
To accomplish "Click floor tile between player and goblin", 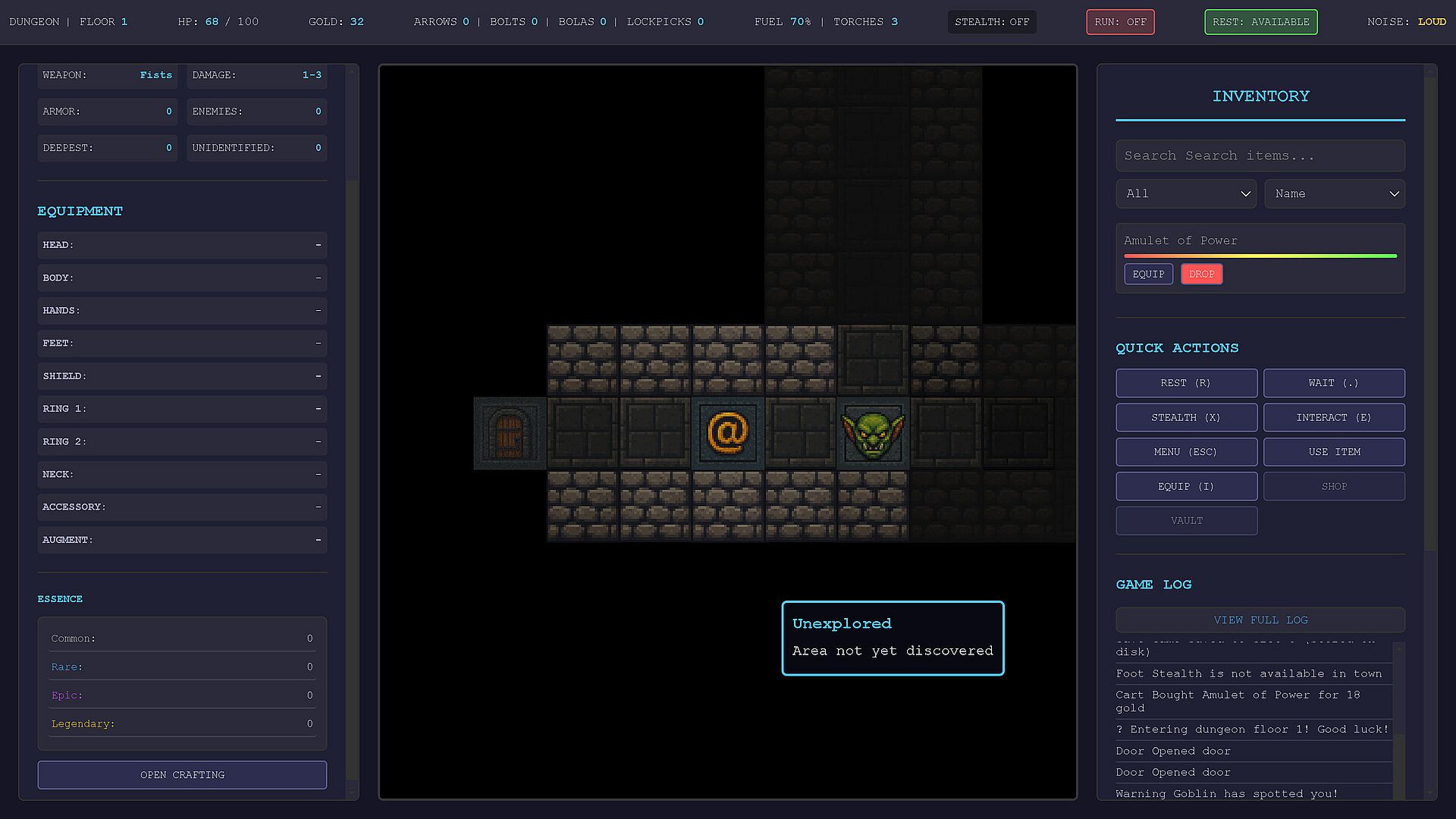I will click(x=800, y=433).
